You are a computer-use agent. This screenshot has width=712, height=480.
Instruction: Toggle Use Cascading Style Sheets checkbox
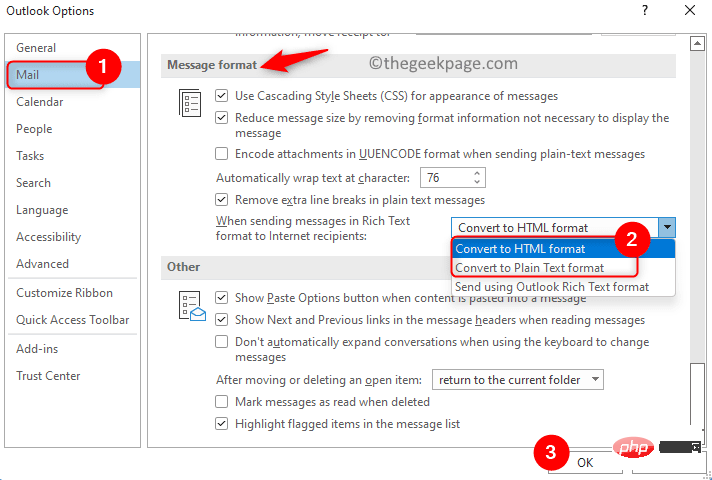[x=221, y=96]
